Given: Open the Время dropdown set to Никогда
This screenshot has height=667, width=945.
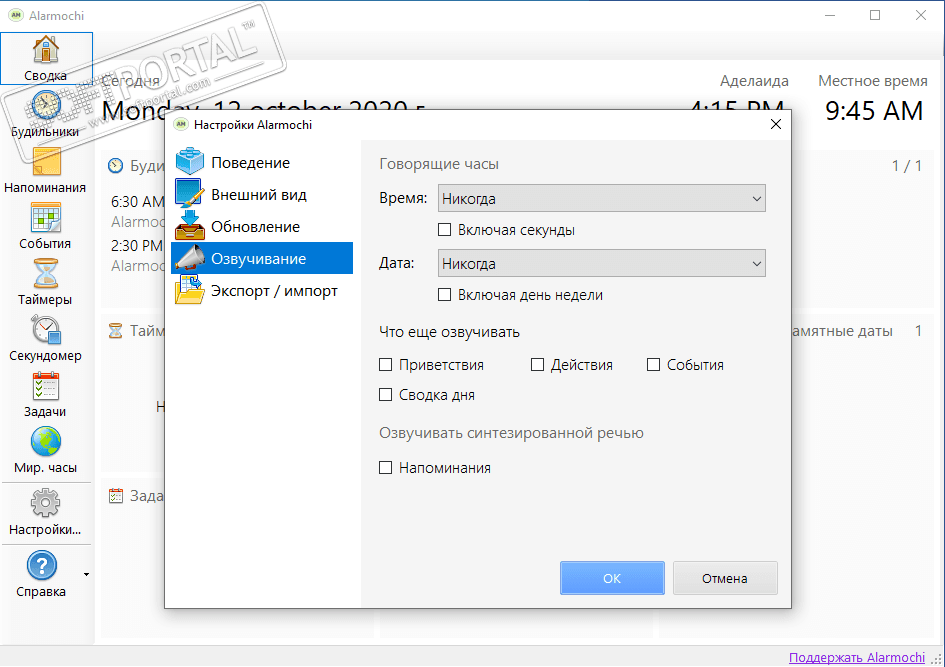Looking at the screenshot, I should [x=601, y=198].
